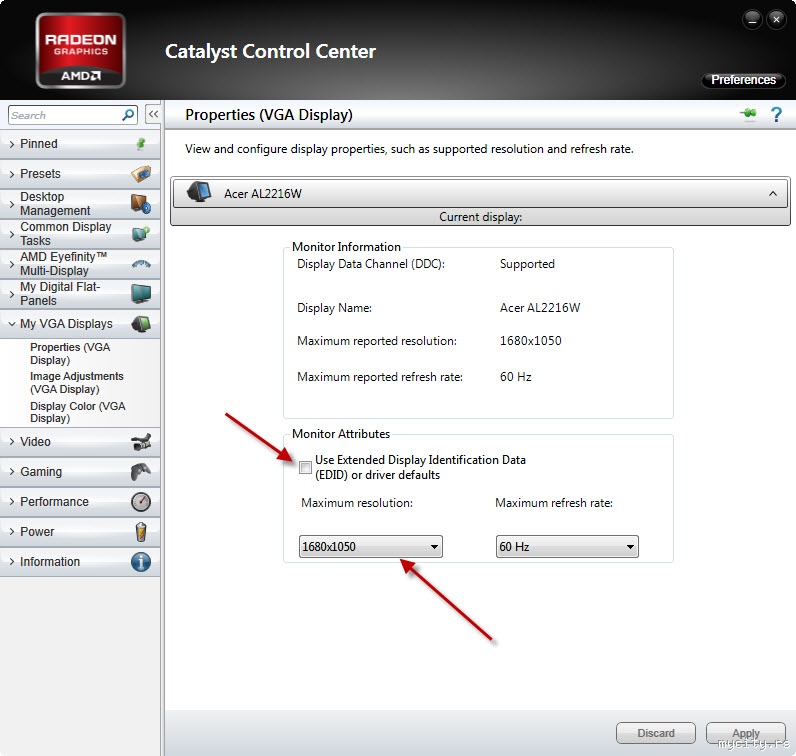796x756 pixels.
Task: Collapse the Acer AL2216W display selector chevron
Action: (x=773, y=193)
